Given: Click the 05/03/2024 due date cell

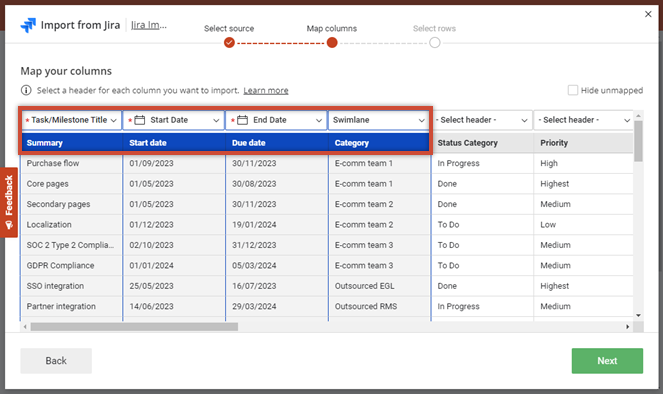Looking at the screenshot, I should pos(277,265).
